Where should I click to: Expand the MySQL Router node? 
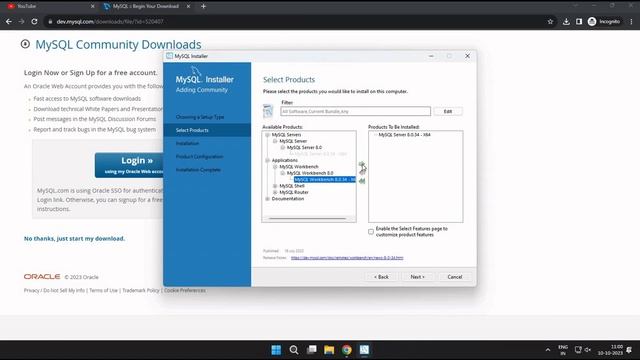(275, 192)
